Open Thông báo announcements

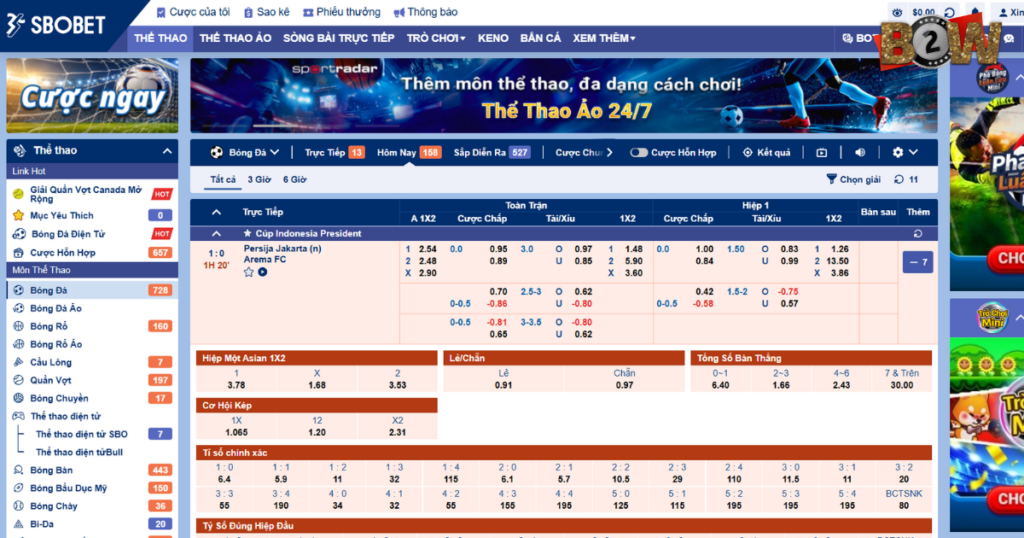pyautogui.click(x=425, y=12)
